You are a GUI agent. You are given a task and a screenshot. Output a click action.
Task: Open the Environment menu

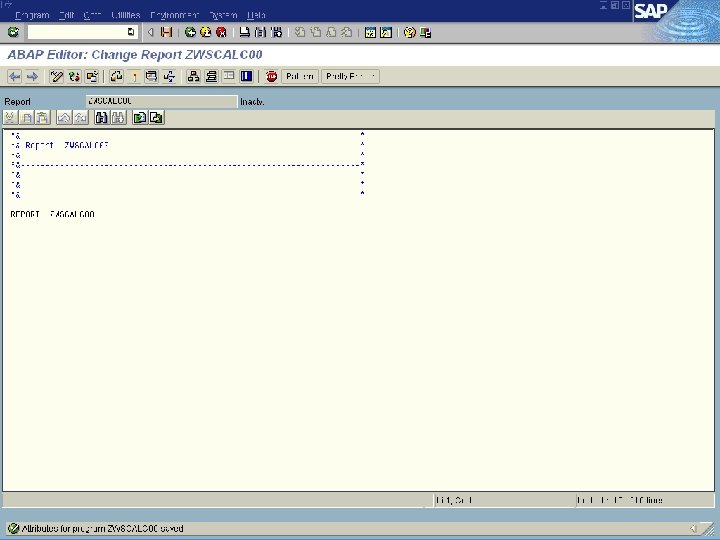pyautogui.click(x=174, y=15)
